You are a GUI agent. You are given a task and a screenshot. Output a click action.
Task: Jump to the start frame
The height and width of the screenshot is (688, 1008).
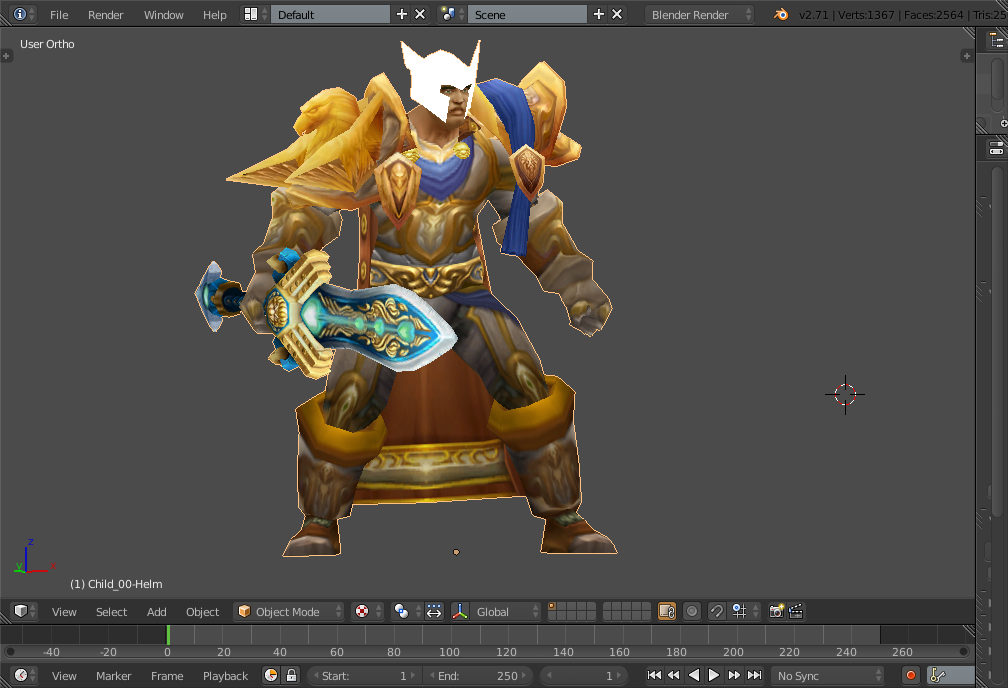coord(654,675)
